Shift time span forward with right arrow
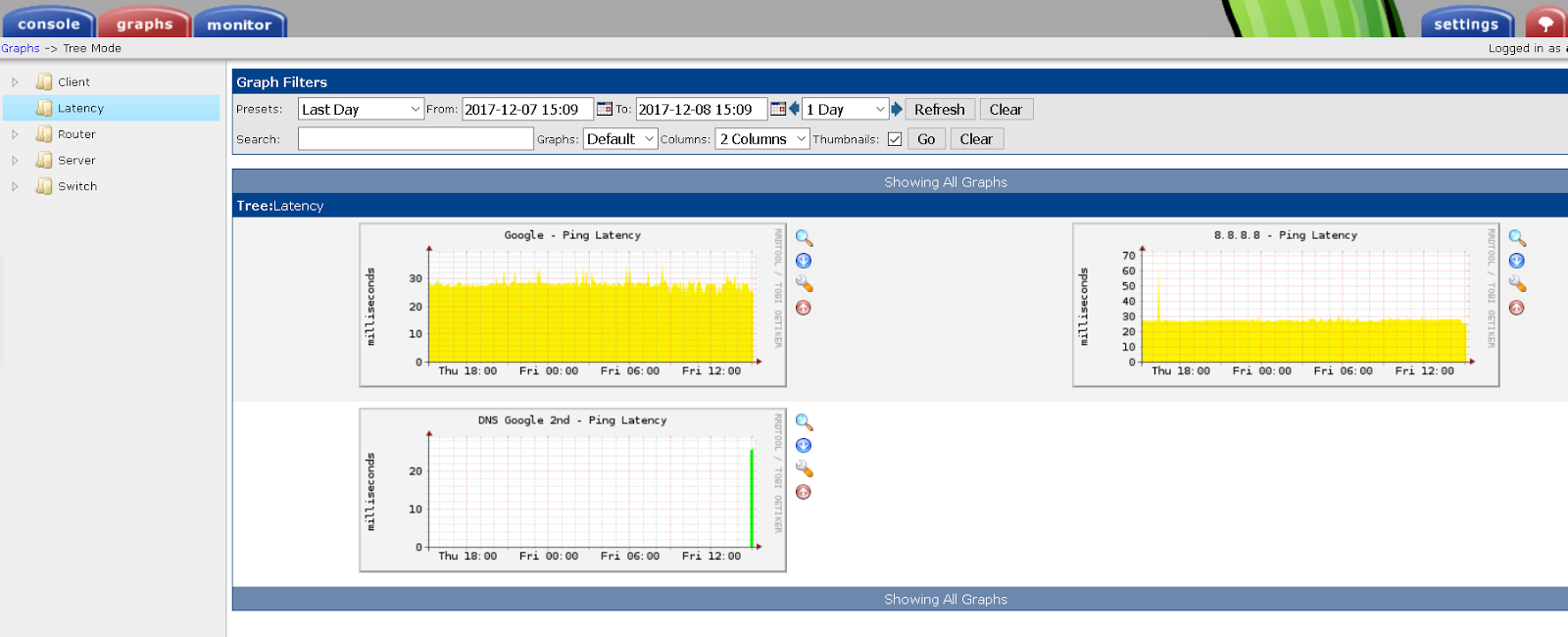Image resolution: width=1568 pixels, height=637 pixels. point(897,109)
